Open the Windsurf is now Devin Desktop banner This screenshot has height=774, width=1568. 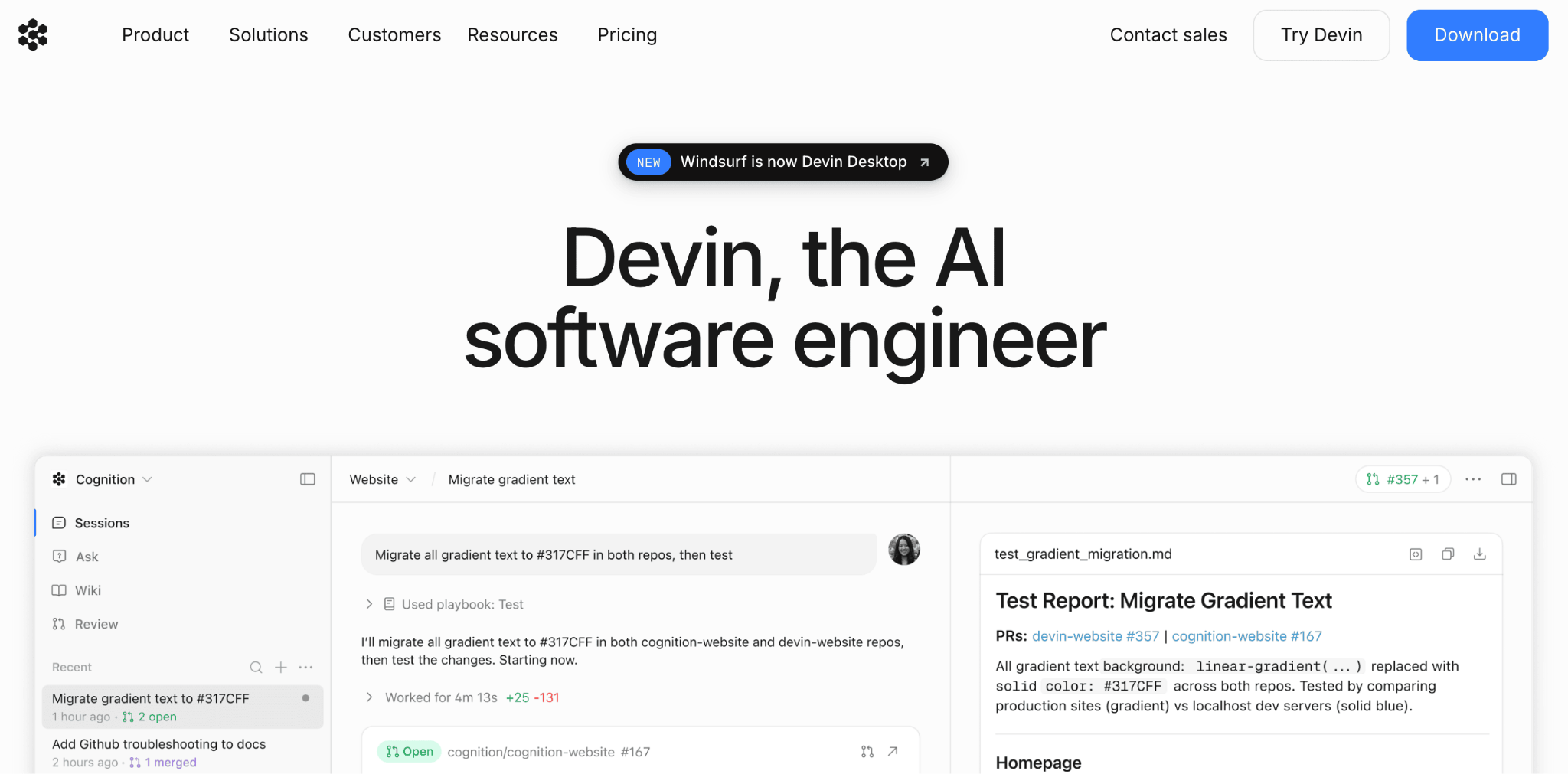[783, 162]
